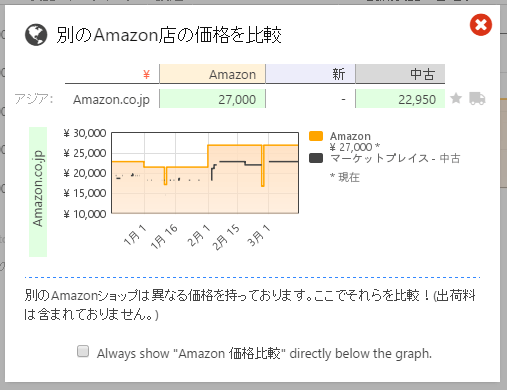507x390 pixels.
Task: Enable Always show Amazon 価格比較 checkbox
Action: pyautogui.click(x=83, y=351)
